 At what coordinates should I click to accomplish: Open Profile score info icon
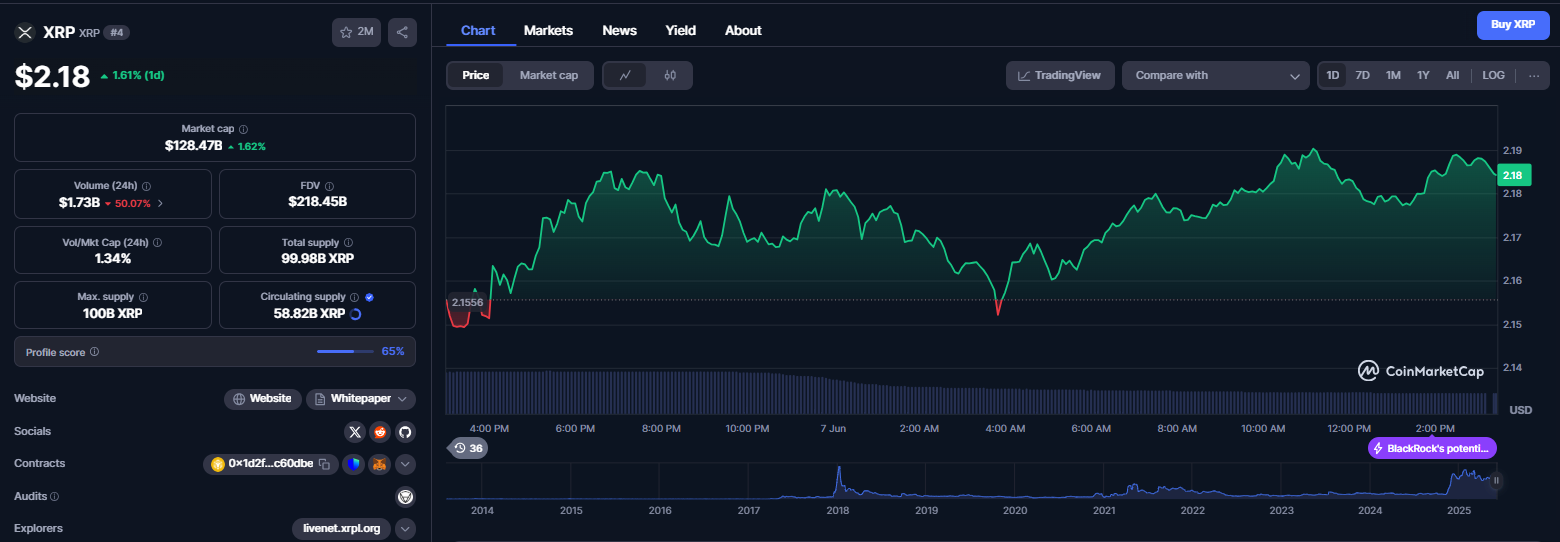(94, 352)
